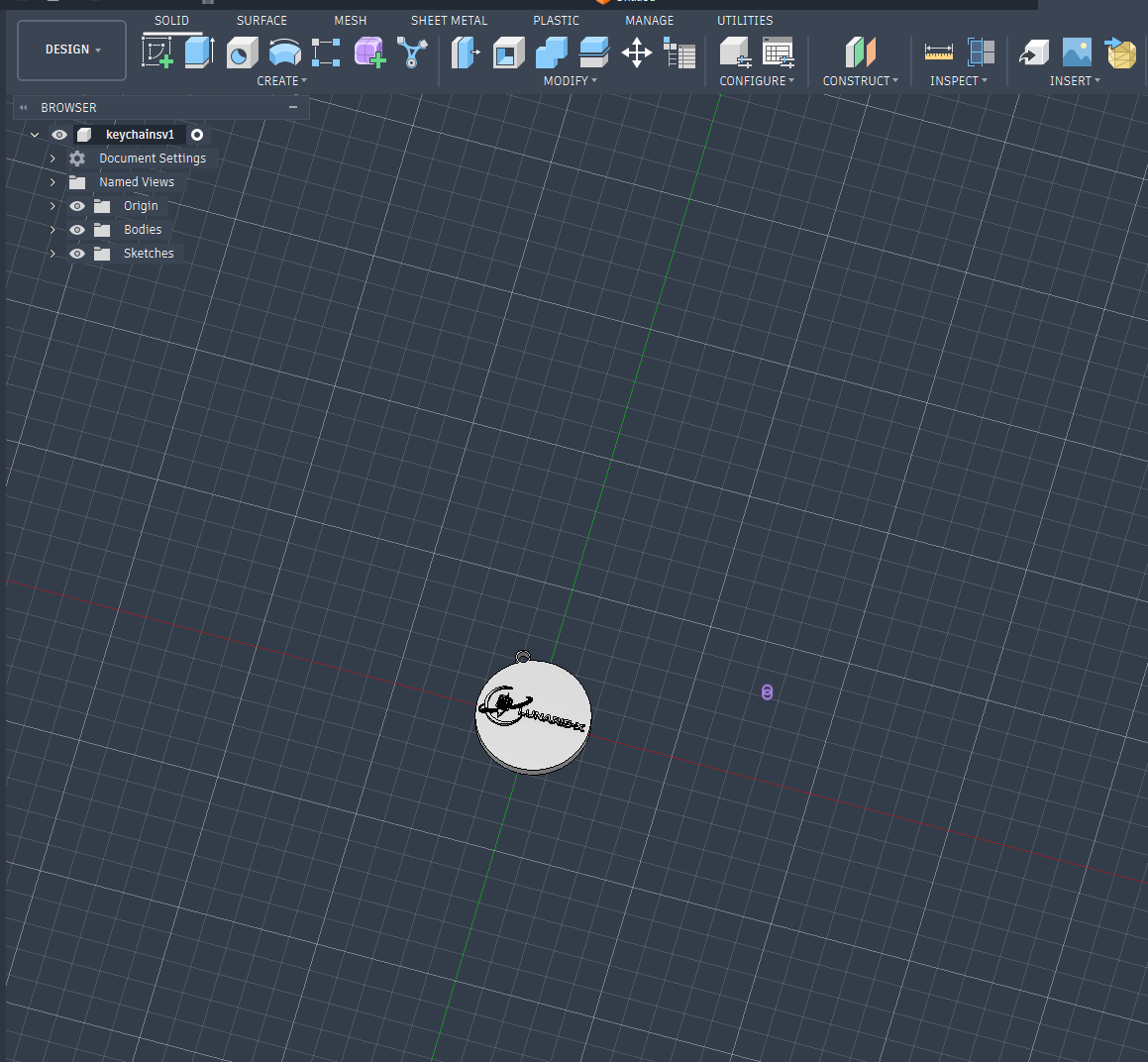
Task: Open the CONFIGURE dropdown menu
Action: coord(757,80)
